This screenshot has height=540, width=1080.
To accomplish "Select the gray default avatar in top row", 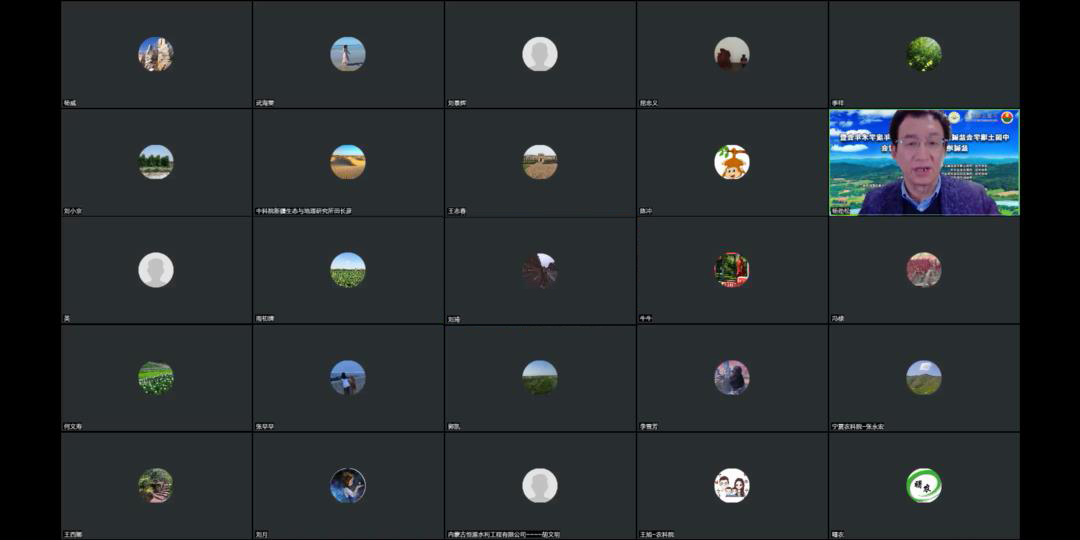I will [540, 54].
